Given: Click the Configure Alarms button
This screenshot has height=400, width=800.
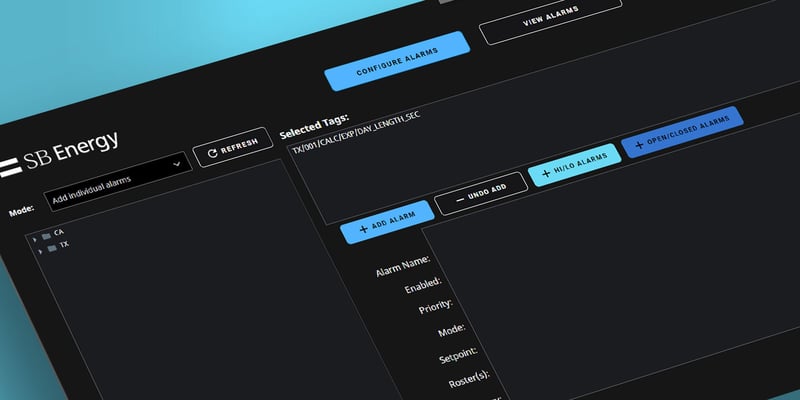Looking at the screenshot, I should [397, 61].
